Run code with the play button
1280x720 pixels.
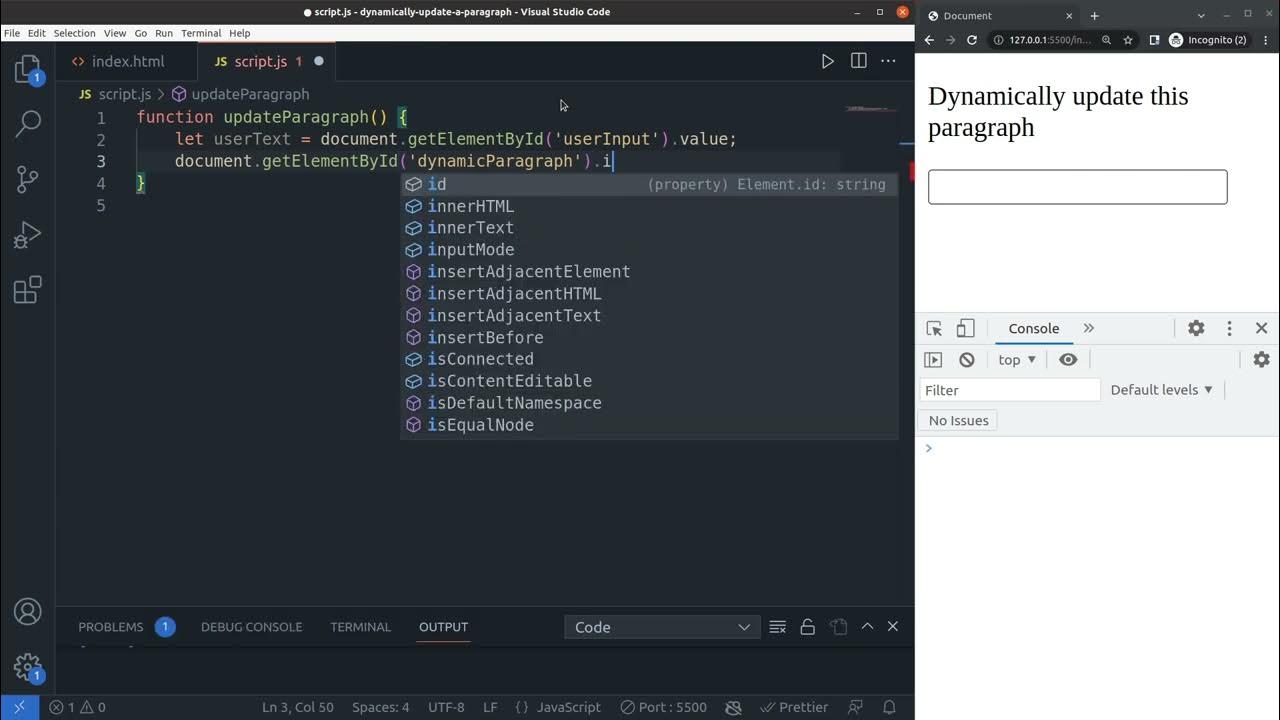coord(827,61)
